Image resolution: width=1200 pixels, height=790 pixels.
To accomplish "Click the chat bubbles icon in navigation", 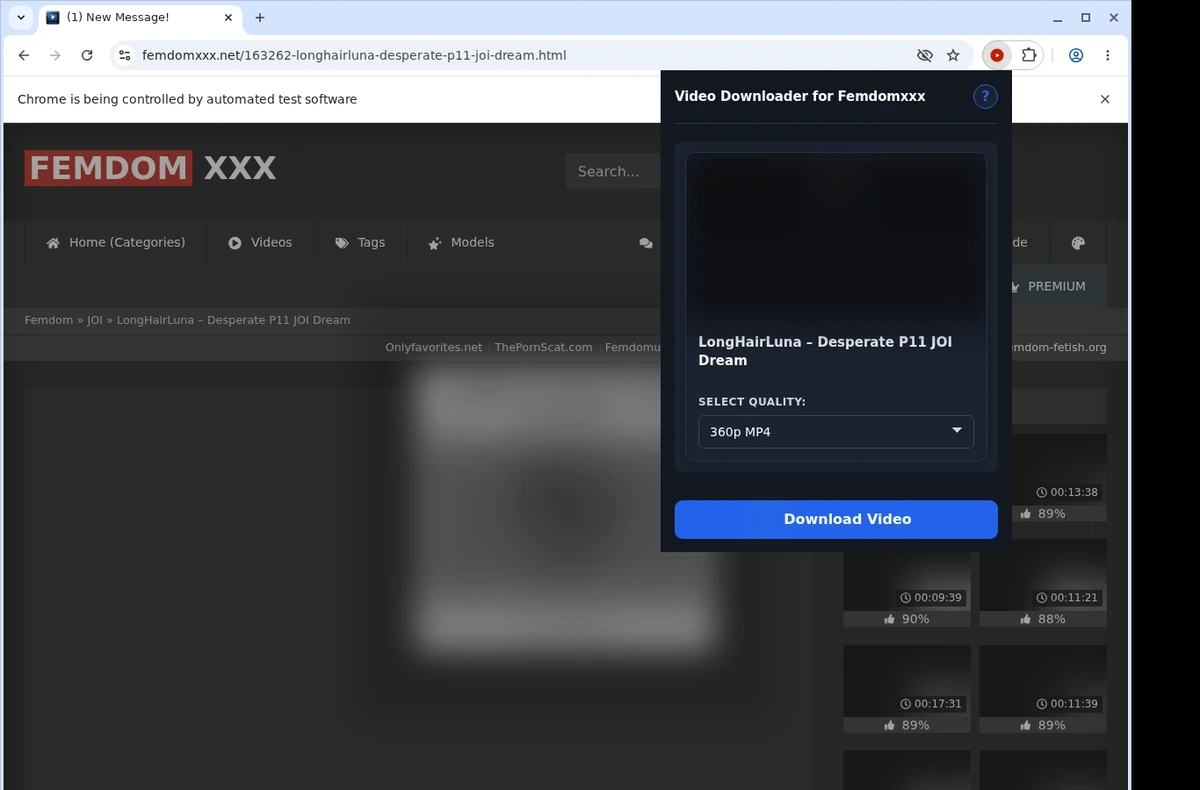I will pyautogui.click(x=646, y=243).
